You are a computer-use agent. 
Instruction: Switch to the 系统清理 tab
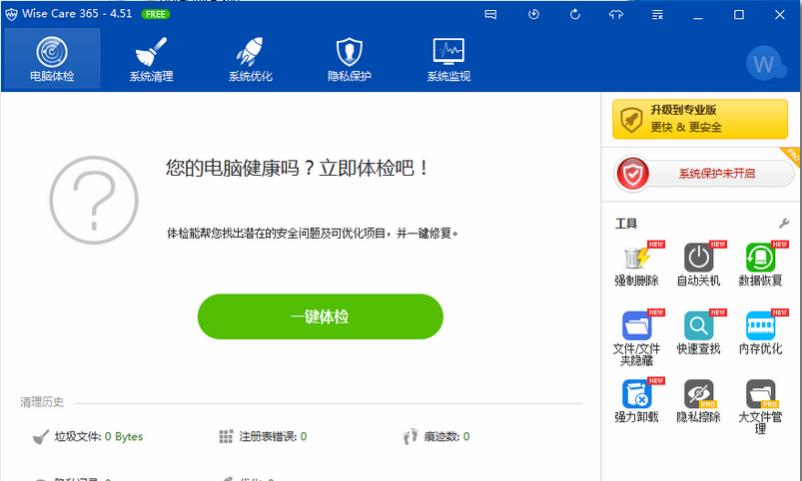click(151, 58)
